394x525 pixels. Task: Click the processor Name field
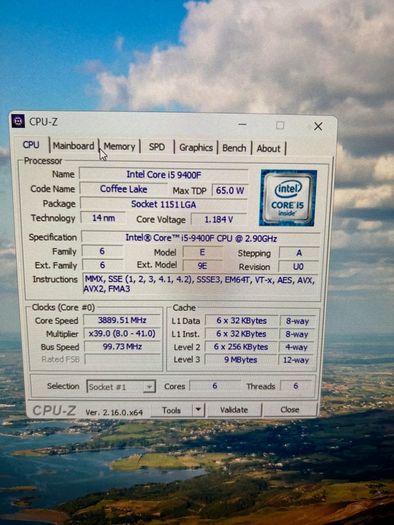pos(164,174)
